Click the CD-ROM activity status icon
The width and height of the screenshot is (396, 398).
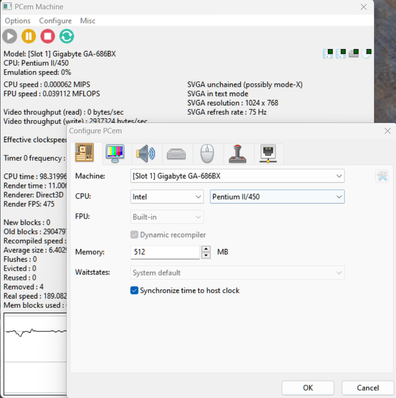pos(366,53)
